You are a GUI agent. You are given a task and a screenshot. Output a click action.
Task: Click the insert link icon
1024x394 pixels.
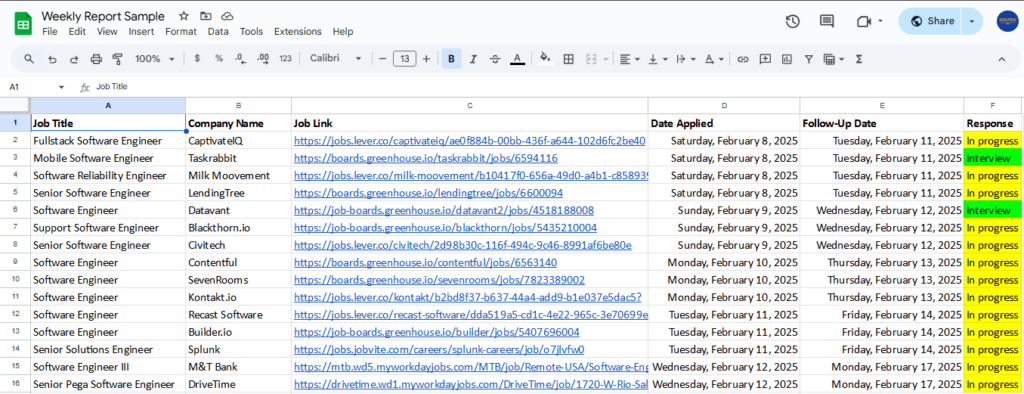click(743, 59)
